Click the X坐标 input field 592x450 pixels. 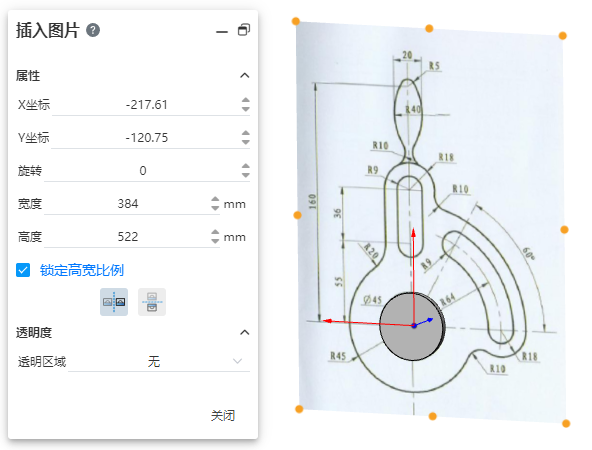coord(146,105)
